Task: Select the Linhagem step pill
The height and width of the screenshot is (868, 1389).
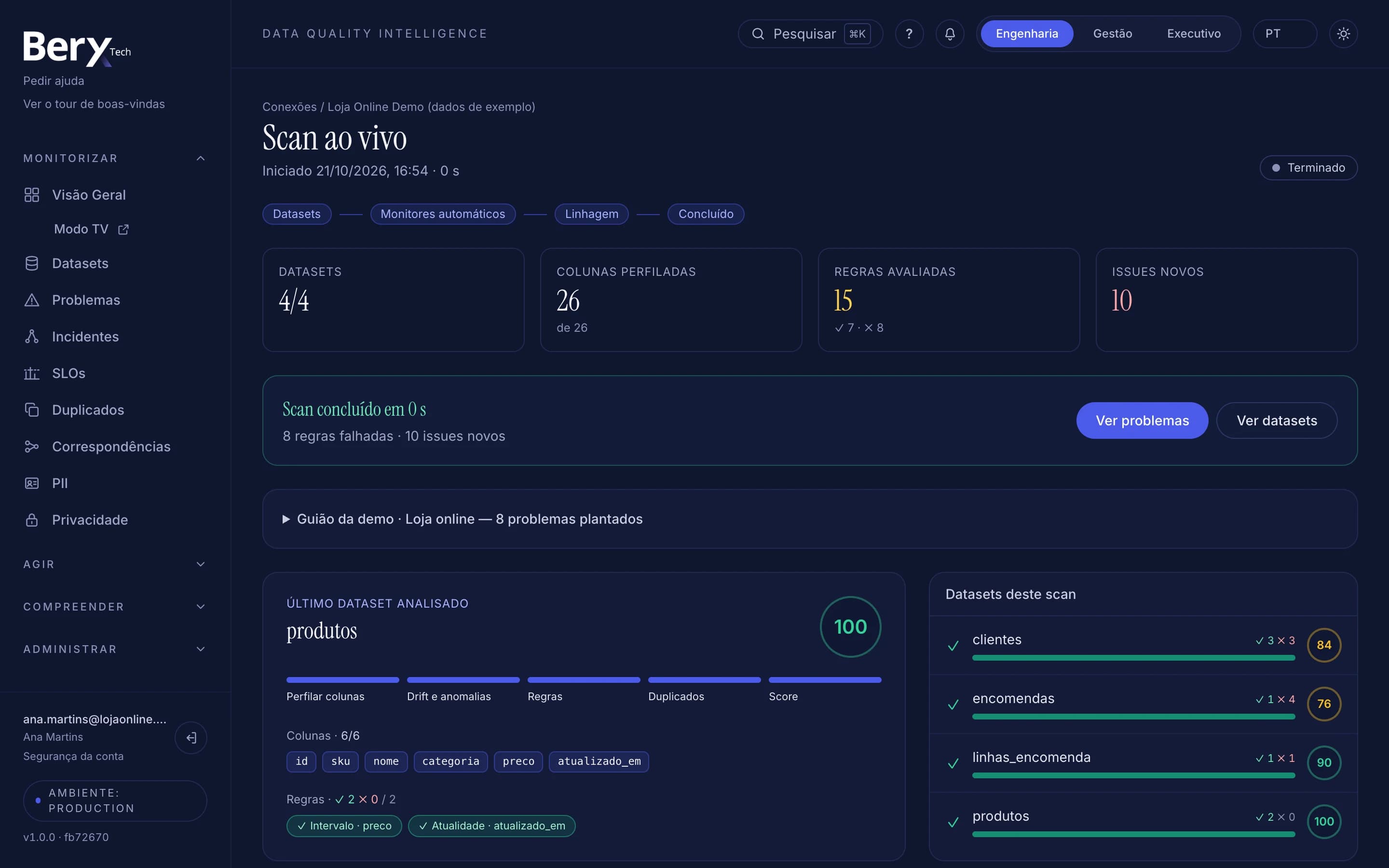Action: [591, 214]
